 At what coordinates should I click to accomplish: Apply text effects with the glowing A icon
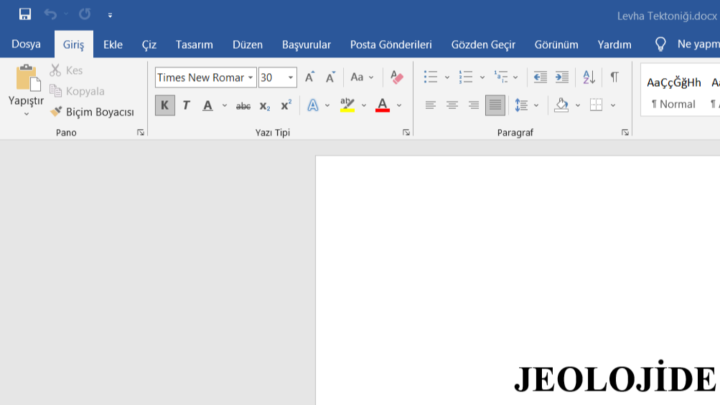click(x=313, y=106)
